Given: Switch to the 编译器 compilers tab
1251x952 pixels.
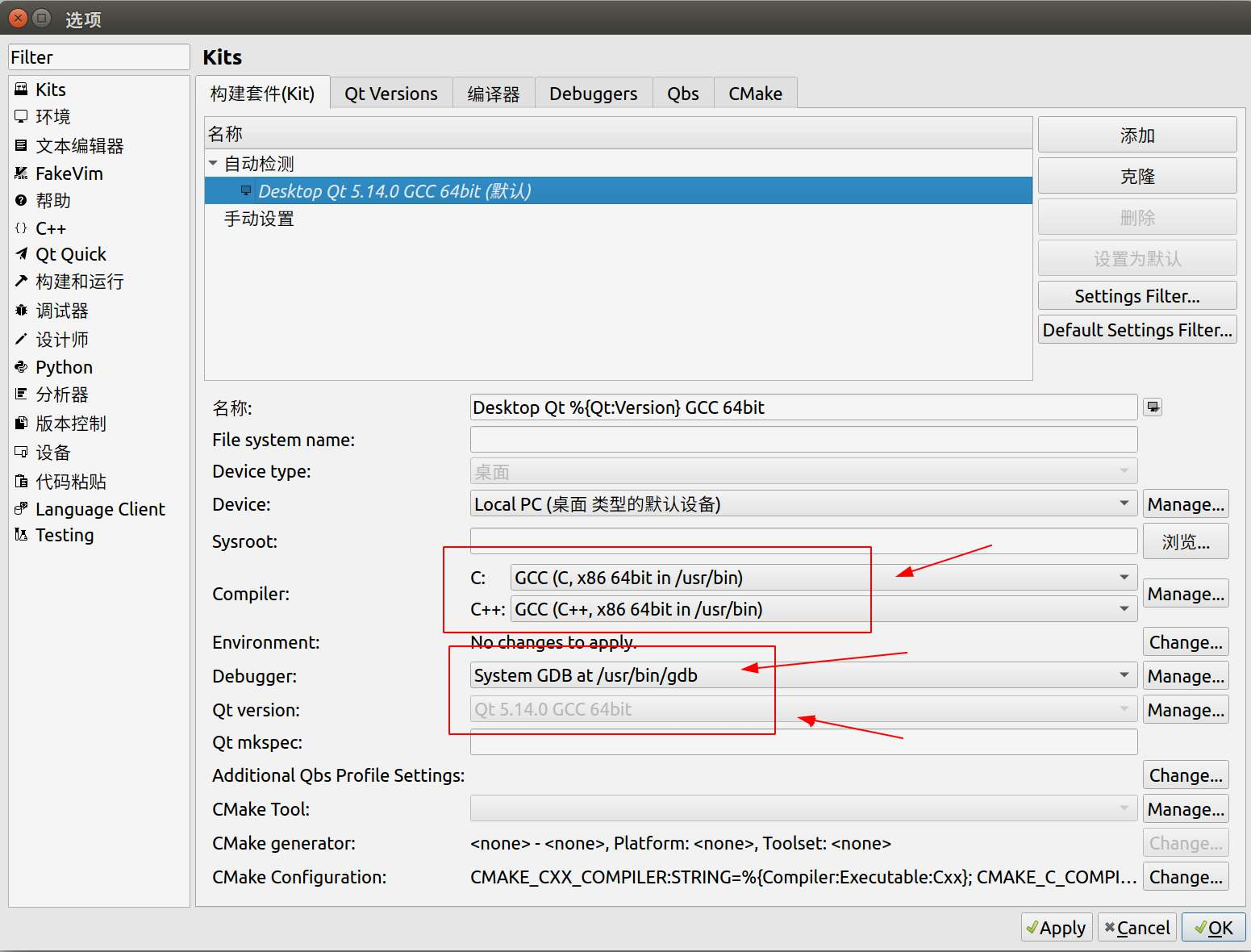Looking at the screenshot, I should 494,94.
